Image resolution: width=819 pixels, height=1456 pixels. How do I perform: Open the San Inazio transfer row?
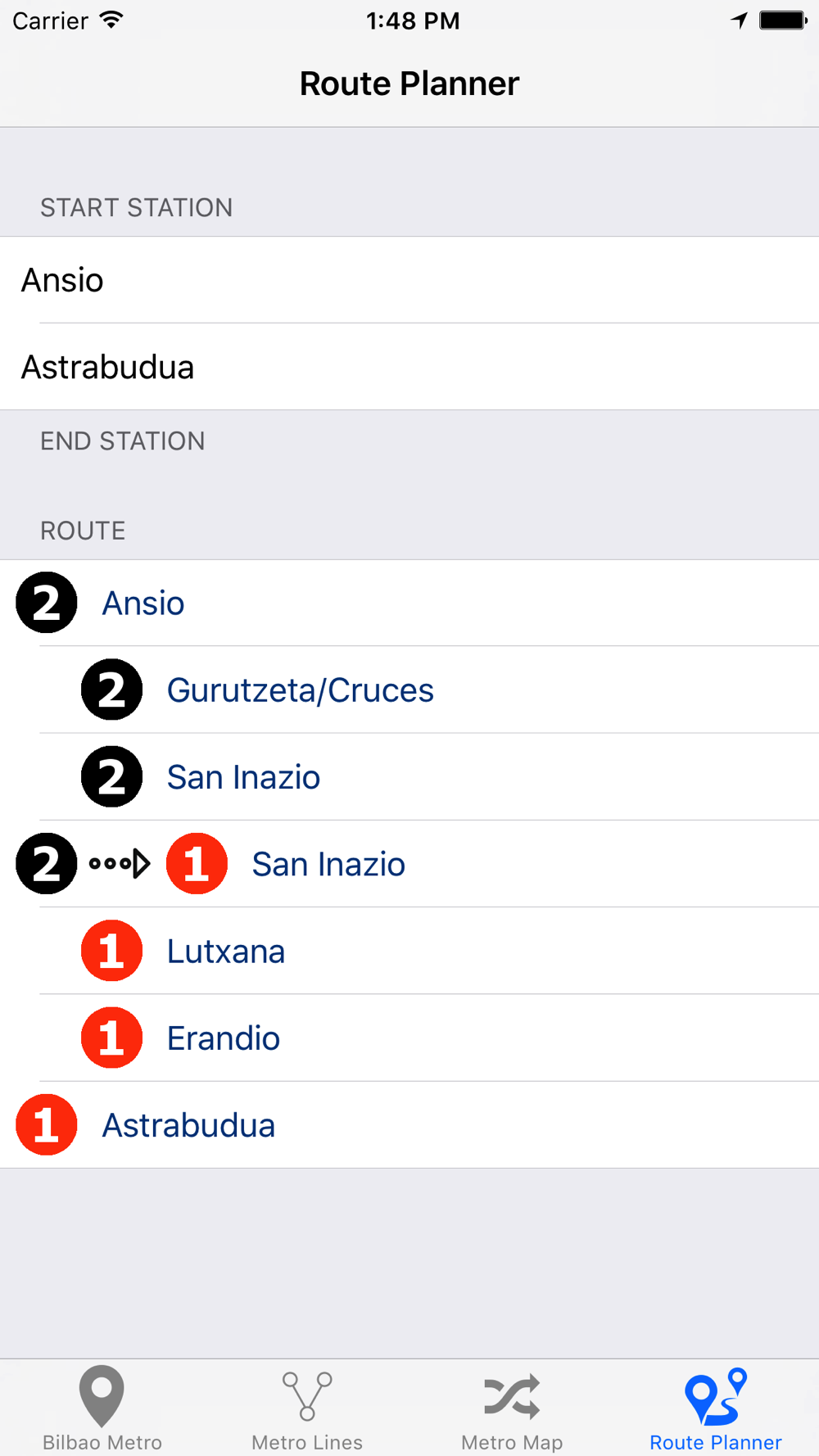(328, 864)
